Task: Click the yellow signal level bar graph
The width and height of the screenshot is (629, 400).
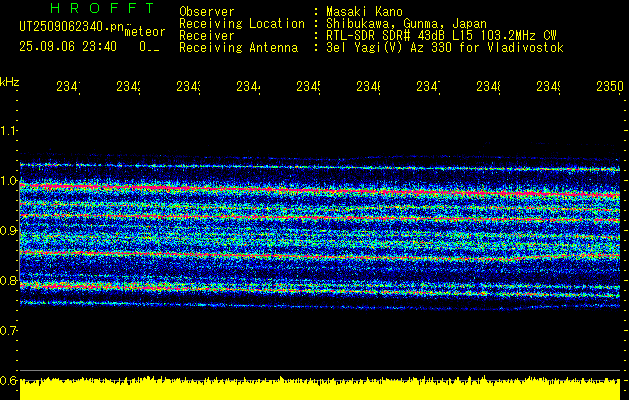Action: click(x=320, y=388)
